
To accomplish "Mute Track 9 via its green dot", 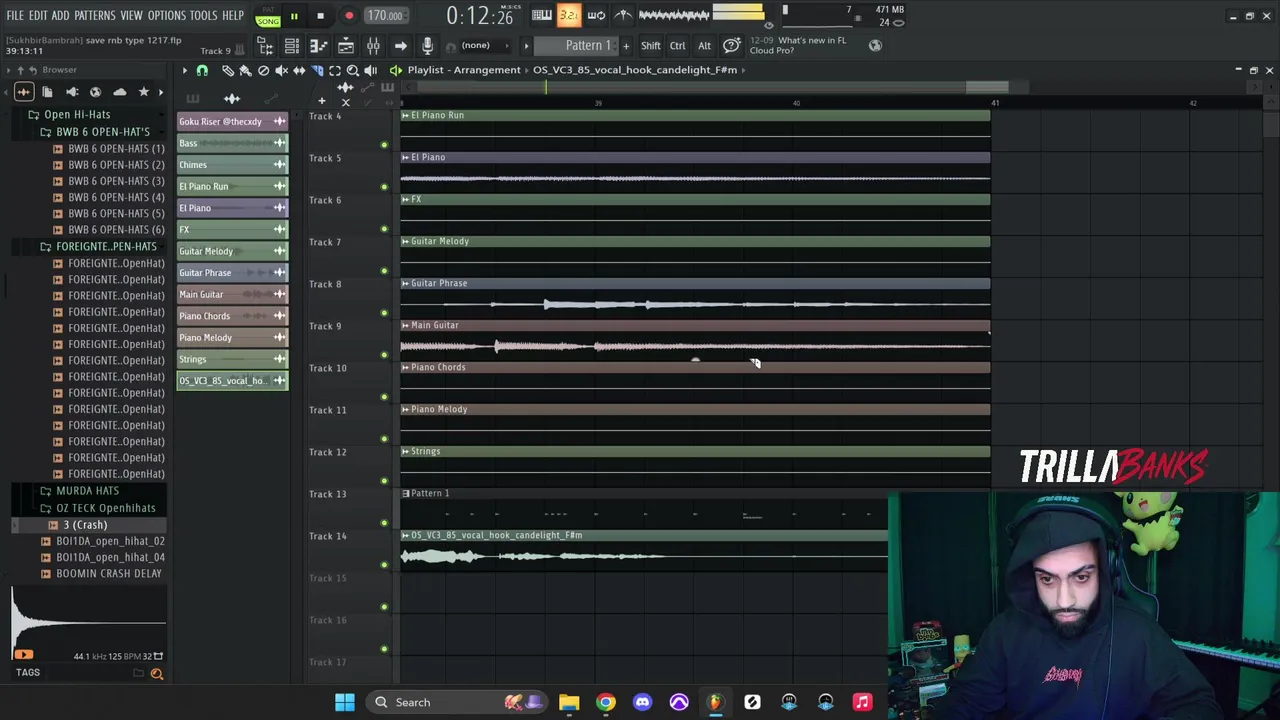I will pyautogui.click(x=384, y=356).
